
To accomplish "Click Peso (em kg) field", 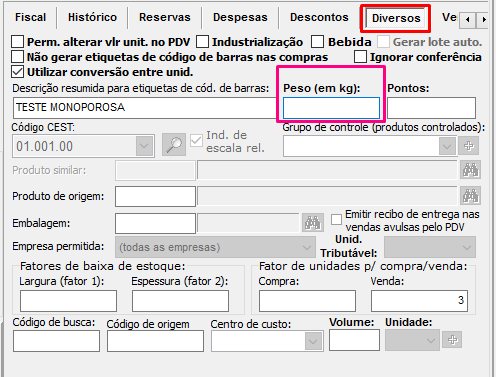I will click(x=331, y=108).
